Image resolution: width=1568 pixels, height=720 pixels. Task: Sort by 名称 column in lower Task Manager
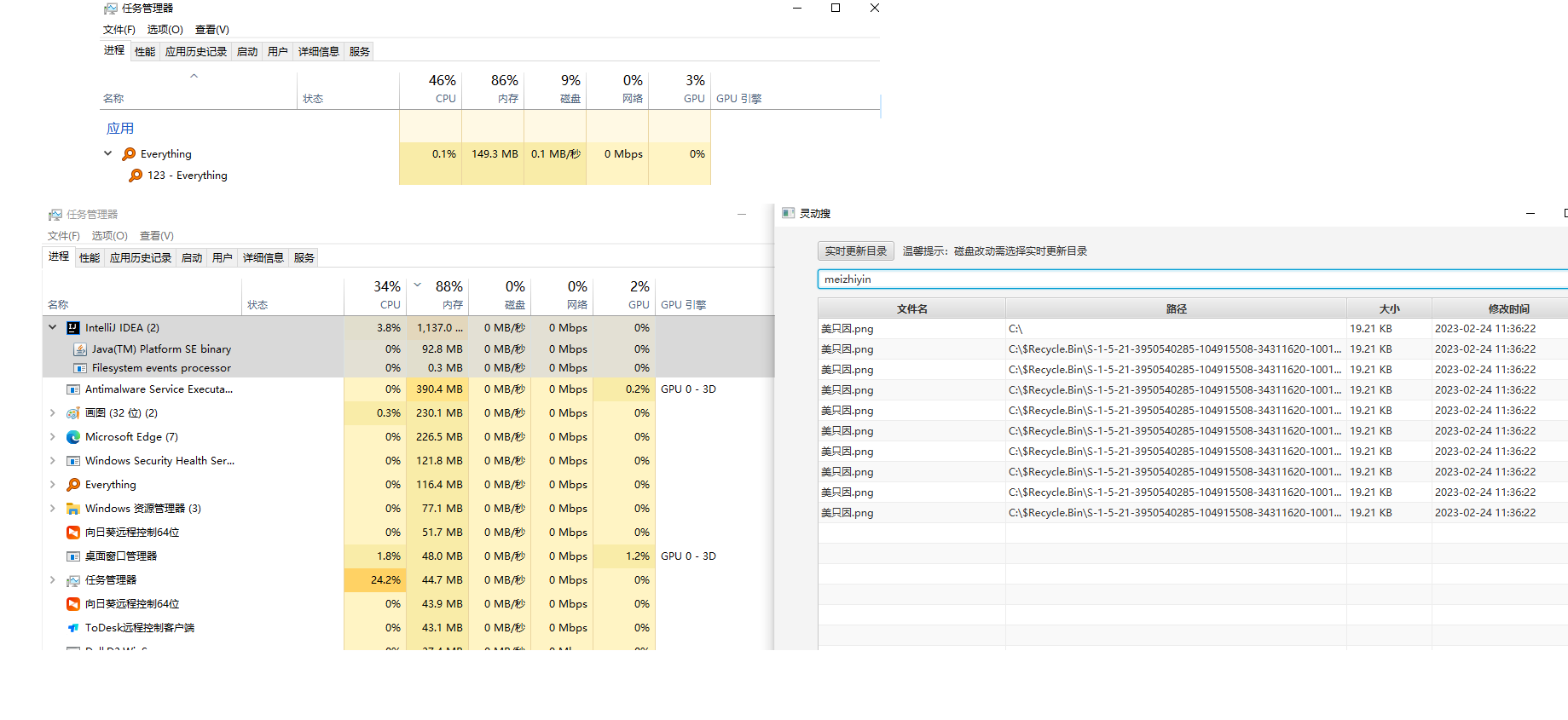[x=142, y=296]
